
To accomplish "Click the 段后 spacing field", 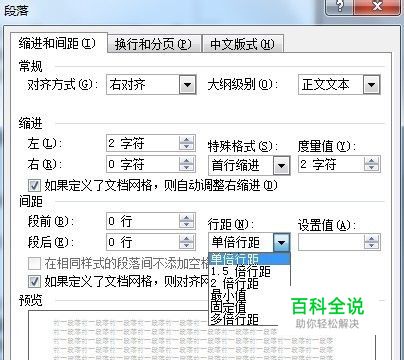I will point(143,242).
